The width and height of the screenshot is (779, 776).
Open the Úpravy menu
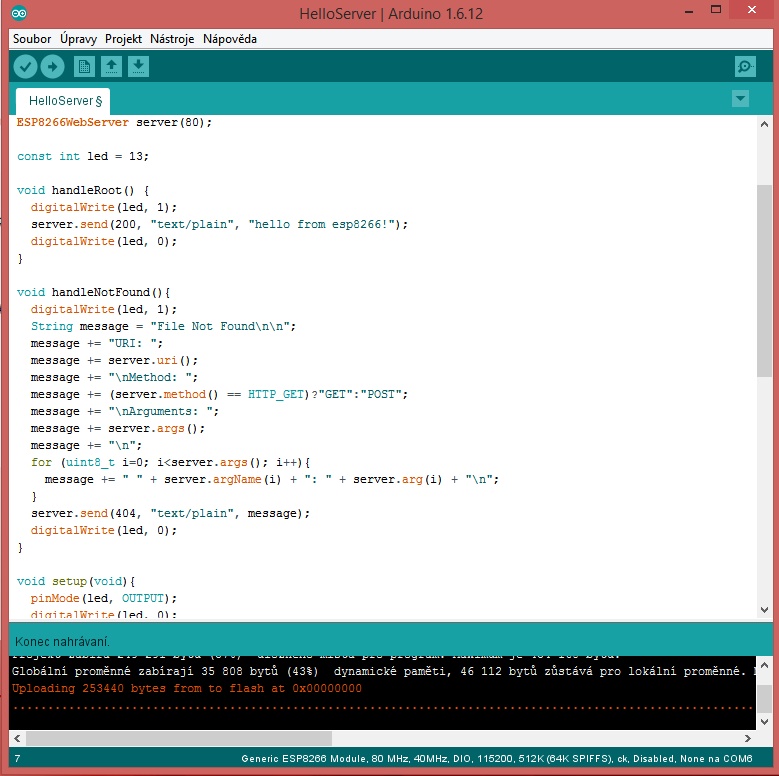point(79,39)
